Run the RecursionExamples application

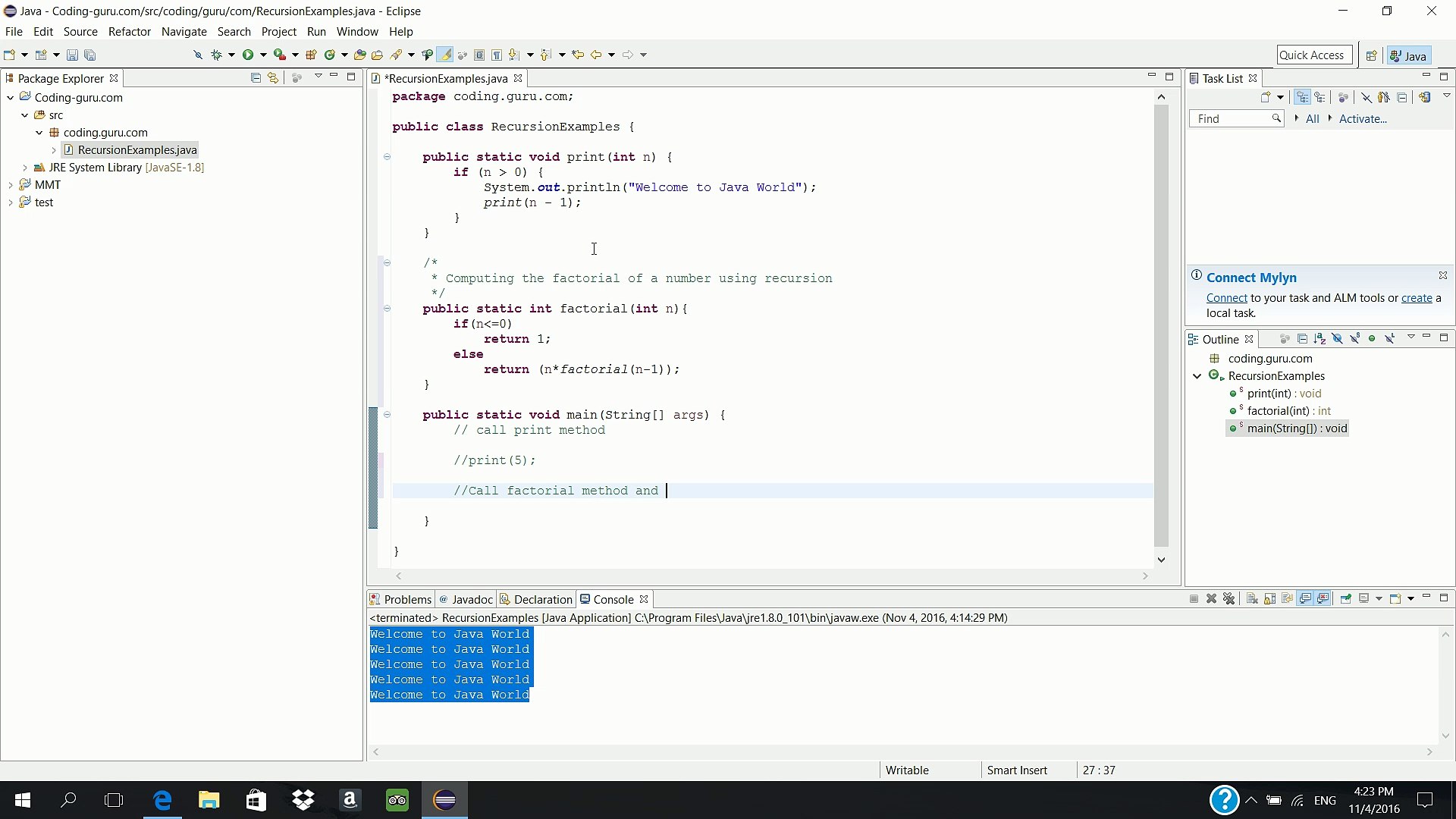coord(249,55)
